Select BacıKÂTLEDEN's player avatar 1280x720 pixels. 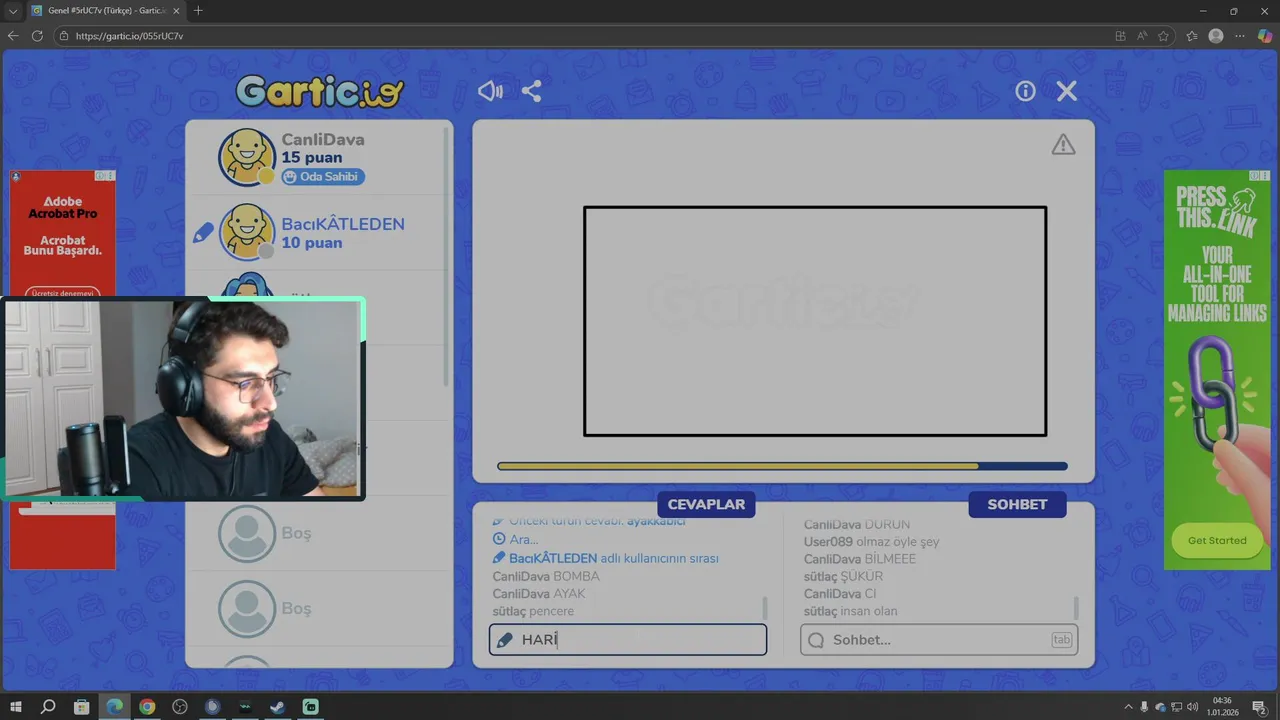[x=247, y=232]
